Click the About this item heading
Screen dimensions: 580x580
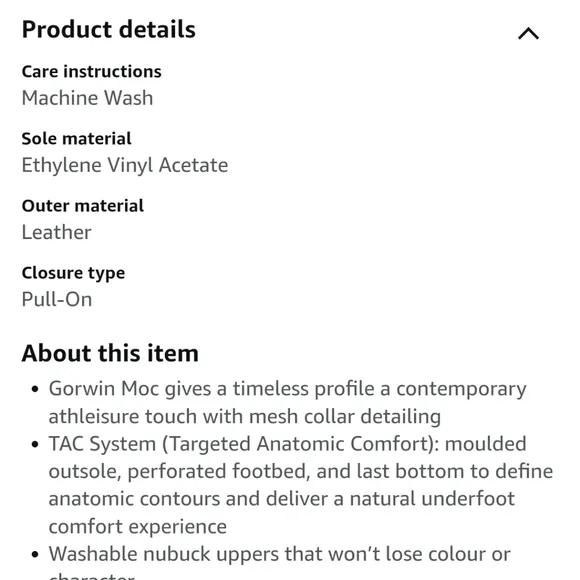110,353
